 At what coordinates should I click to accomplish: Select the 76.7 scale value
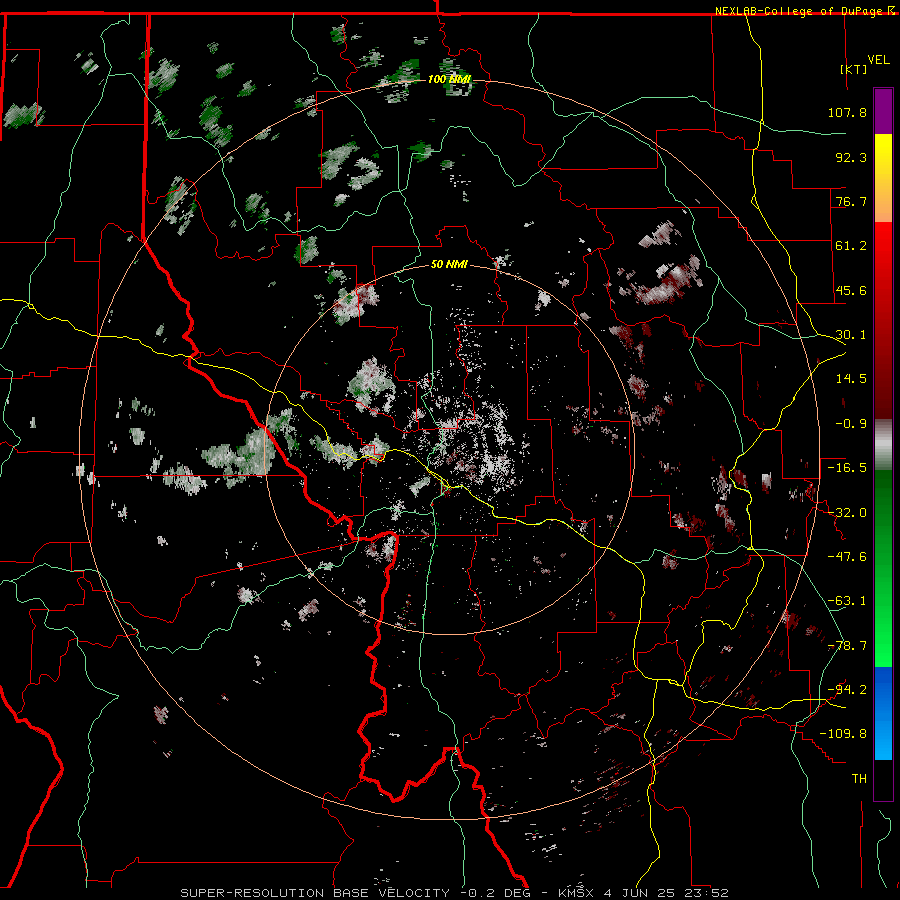[851, 201]
